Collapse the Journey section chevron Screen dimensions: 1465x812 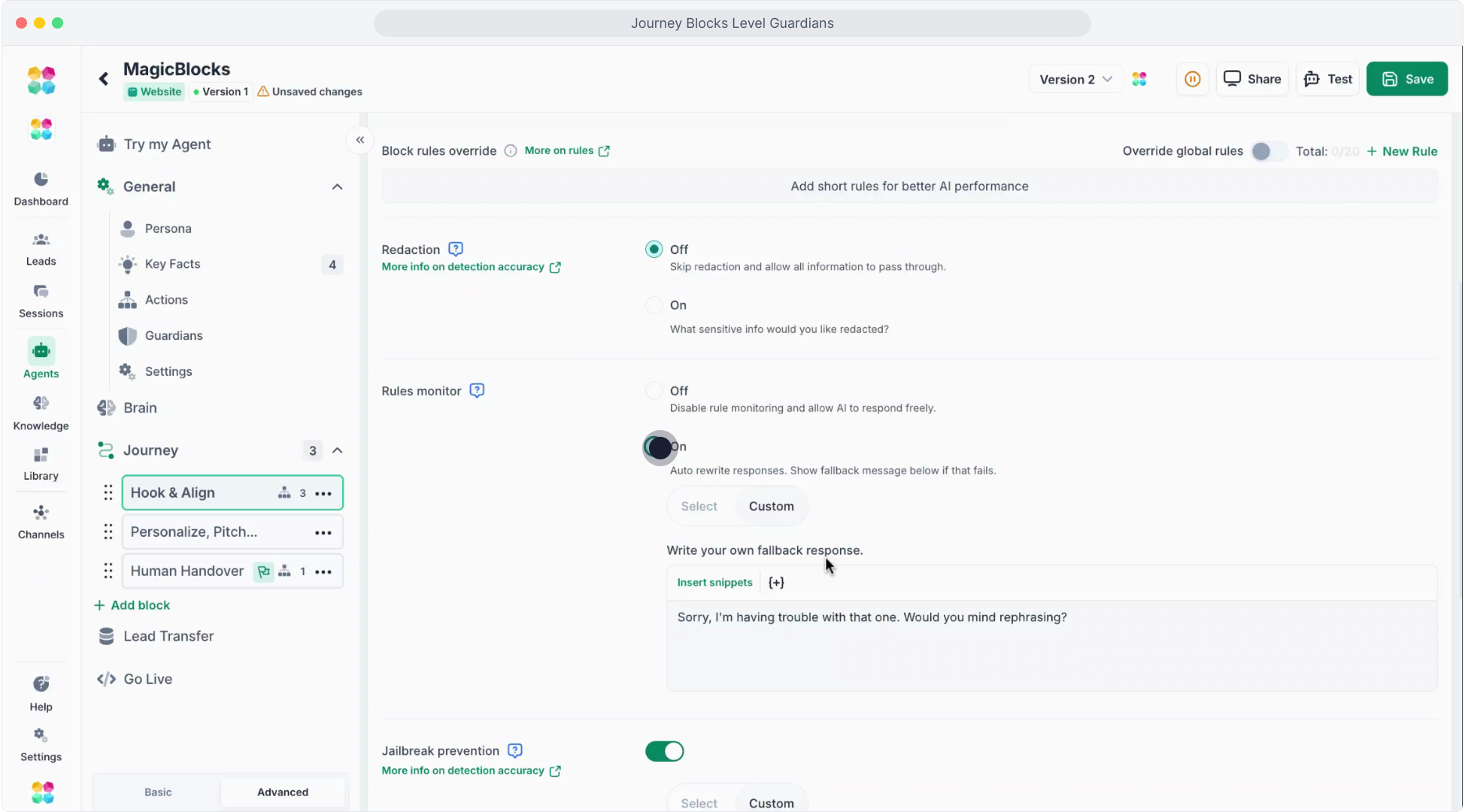(337, 450)
